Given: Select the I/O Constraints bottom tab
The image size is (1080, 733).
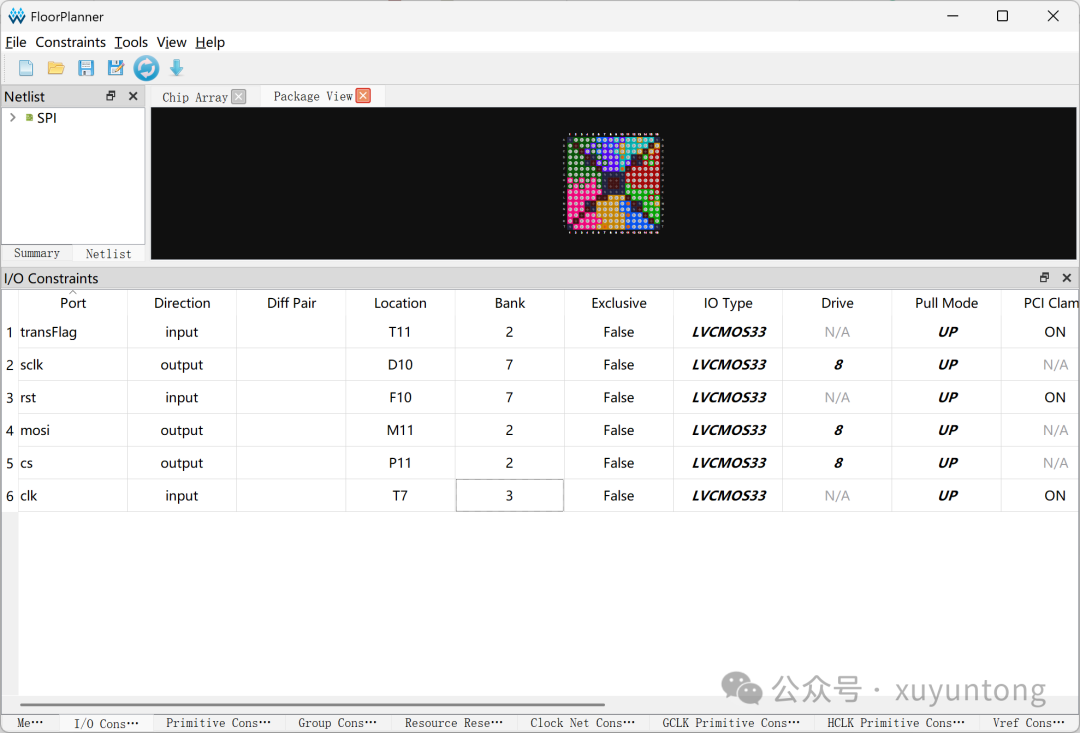Looking at the screenshot, I should pos(106,723).
